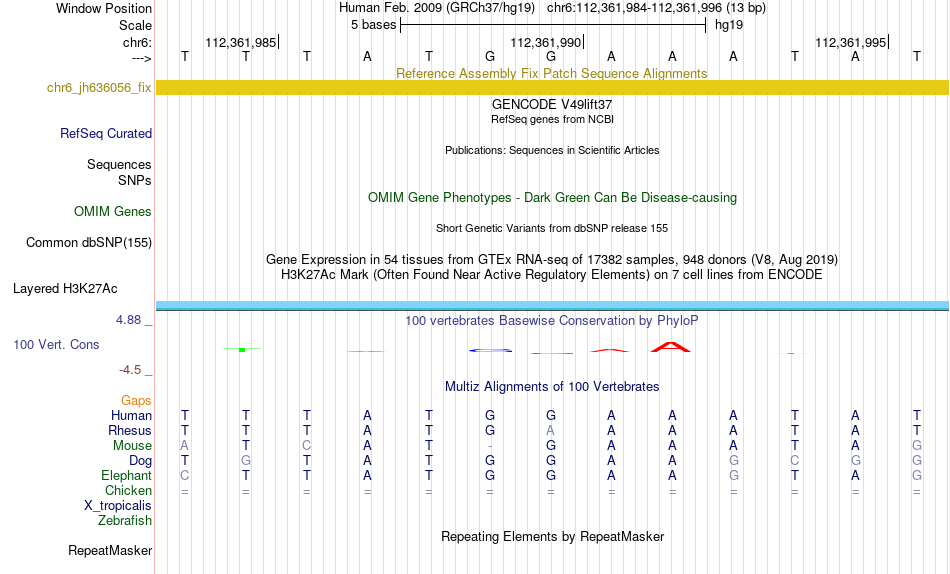Click the blue arrow-shaped PhyloP mark under G
Screen dimensions: 950x574
[x=490, y=350]
